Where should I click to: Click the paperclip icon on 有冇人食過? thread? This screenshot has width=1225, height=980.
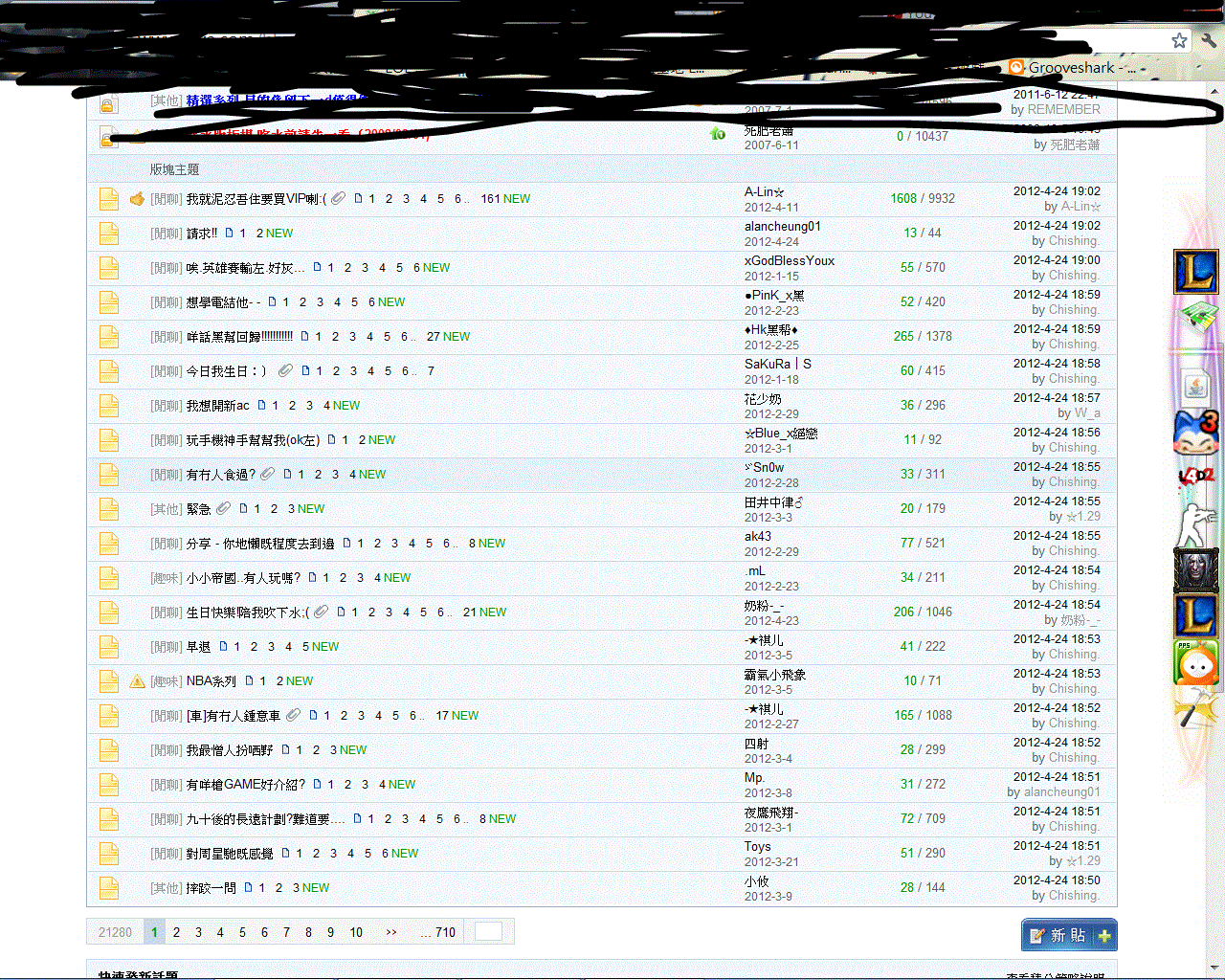(x=267, y=474)
